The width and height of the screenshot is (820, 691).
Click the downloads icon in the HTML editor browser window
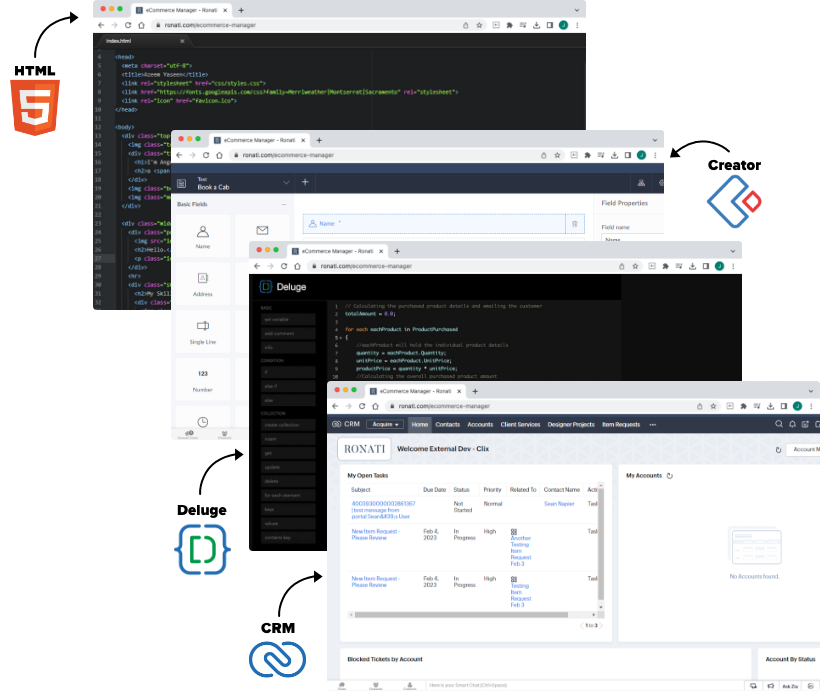(x=537, y=25)
